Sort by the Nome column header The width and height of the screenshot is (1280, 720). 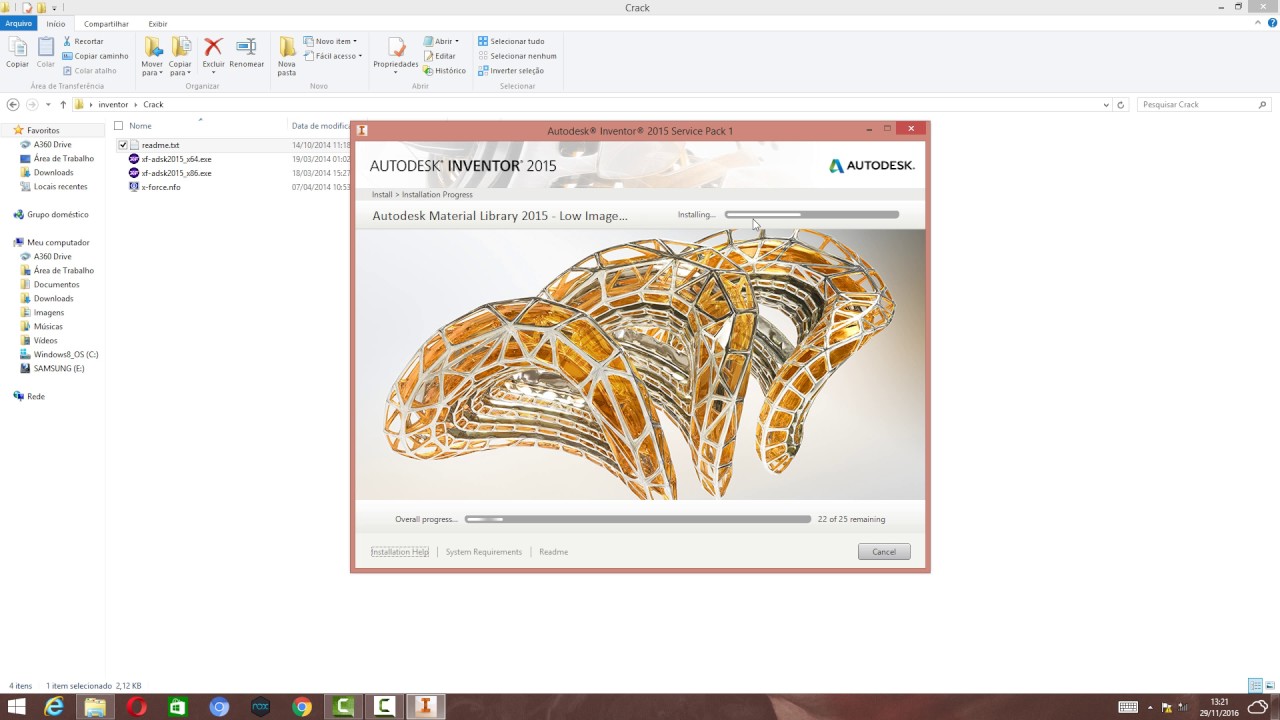pyautogui.click(x=141, y=126)
